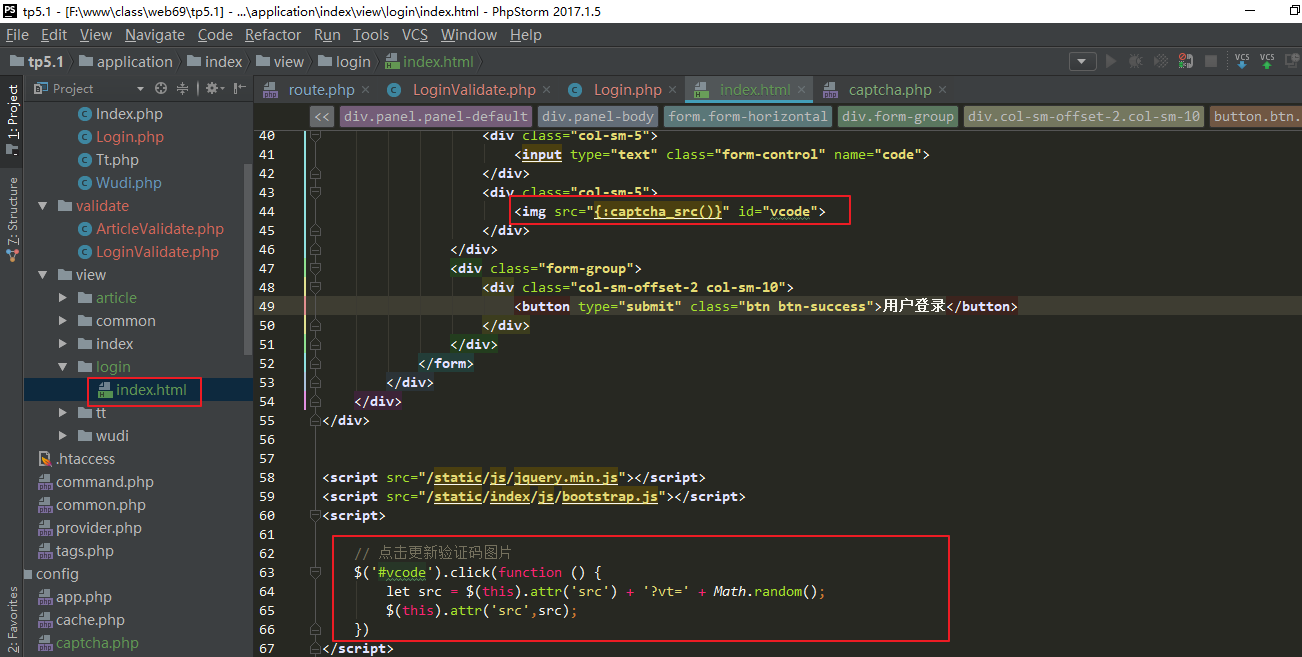The width and height of the screenshot is (1302, 657).
Task: Collapse the validate folder
Action: [x=43, y=206]
